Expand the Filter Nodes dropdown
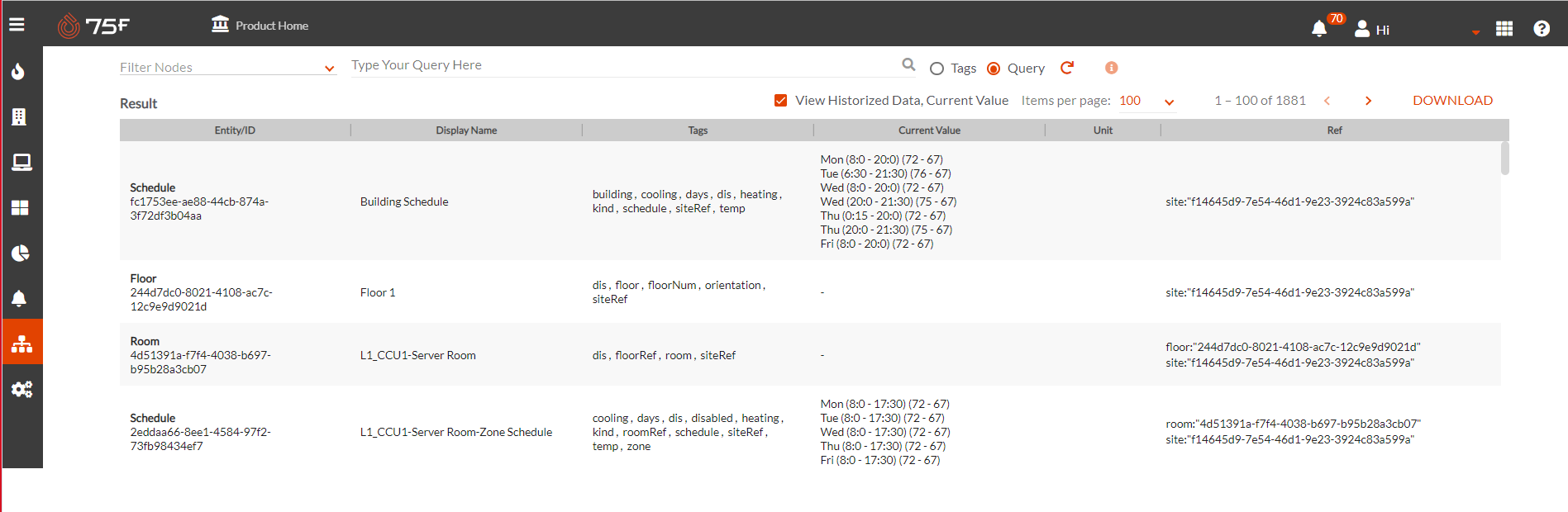This screenshot has height=512, width=1568. tap(227, 67)
